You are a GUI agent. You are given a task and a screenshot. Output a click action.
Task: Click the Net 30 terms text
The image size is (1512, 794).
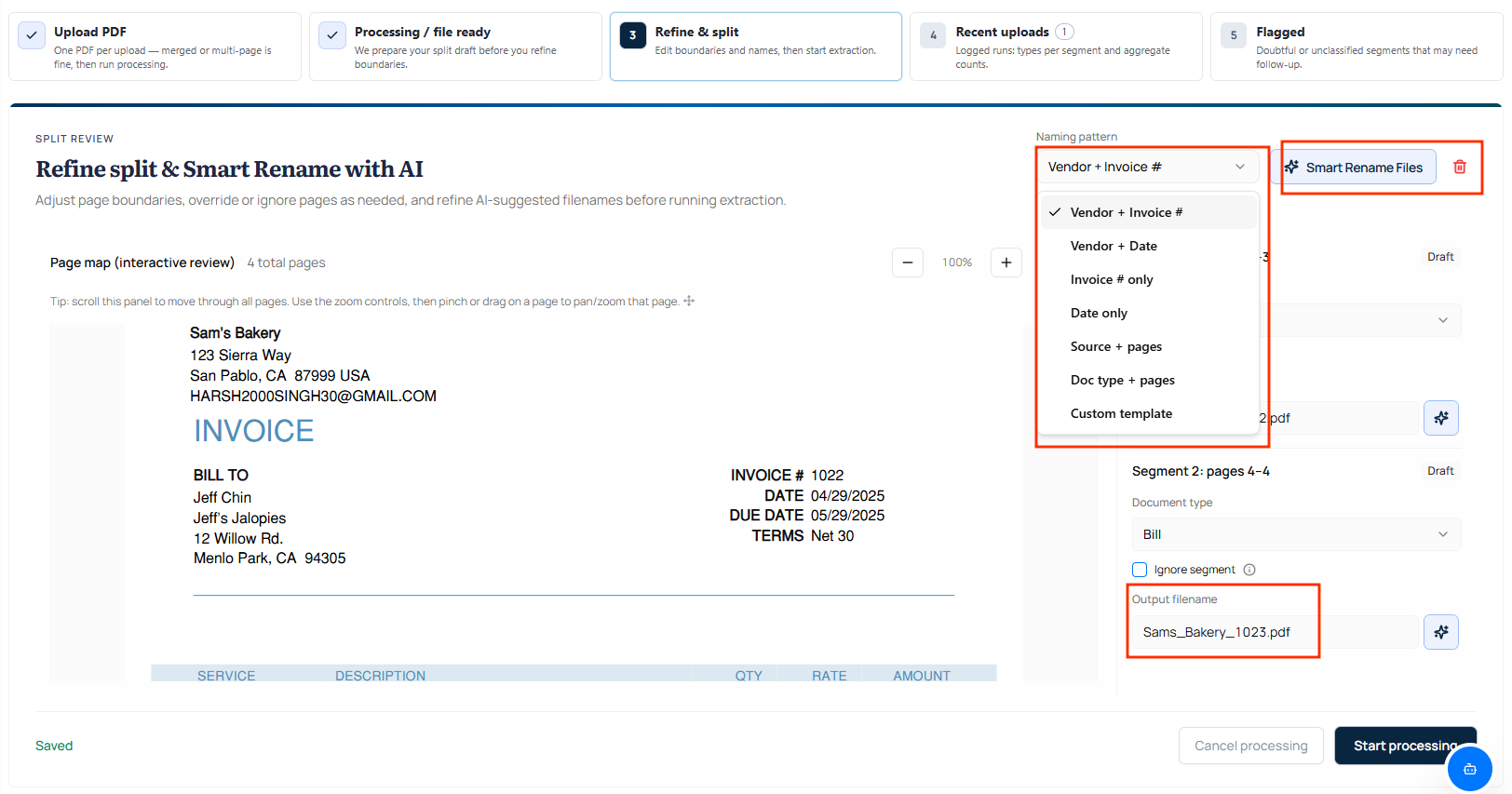(832, 535)
